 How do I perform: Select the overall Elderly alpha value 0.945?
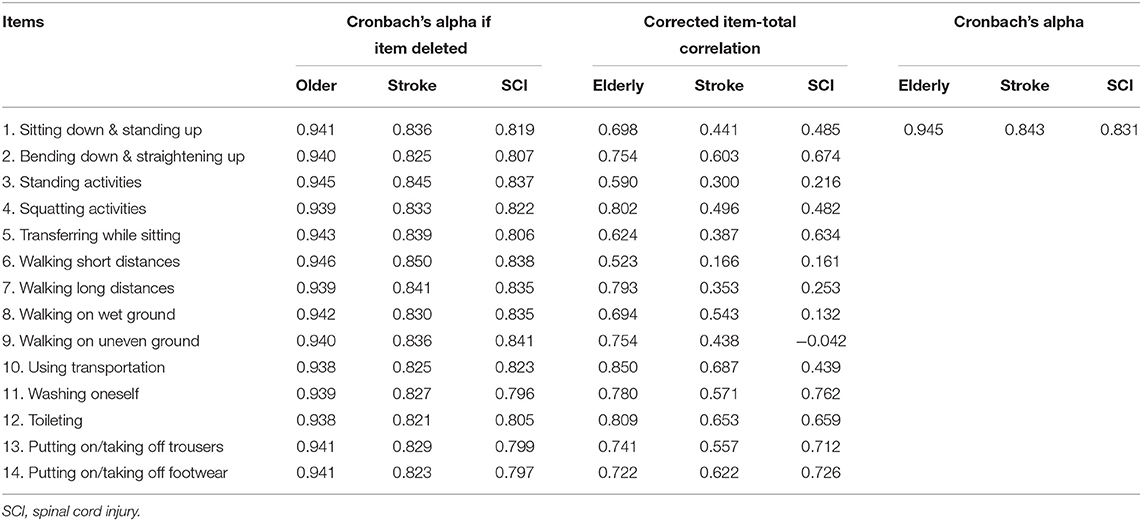pos(923,130)
